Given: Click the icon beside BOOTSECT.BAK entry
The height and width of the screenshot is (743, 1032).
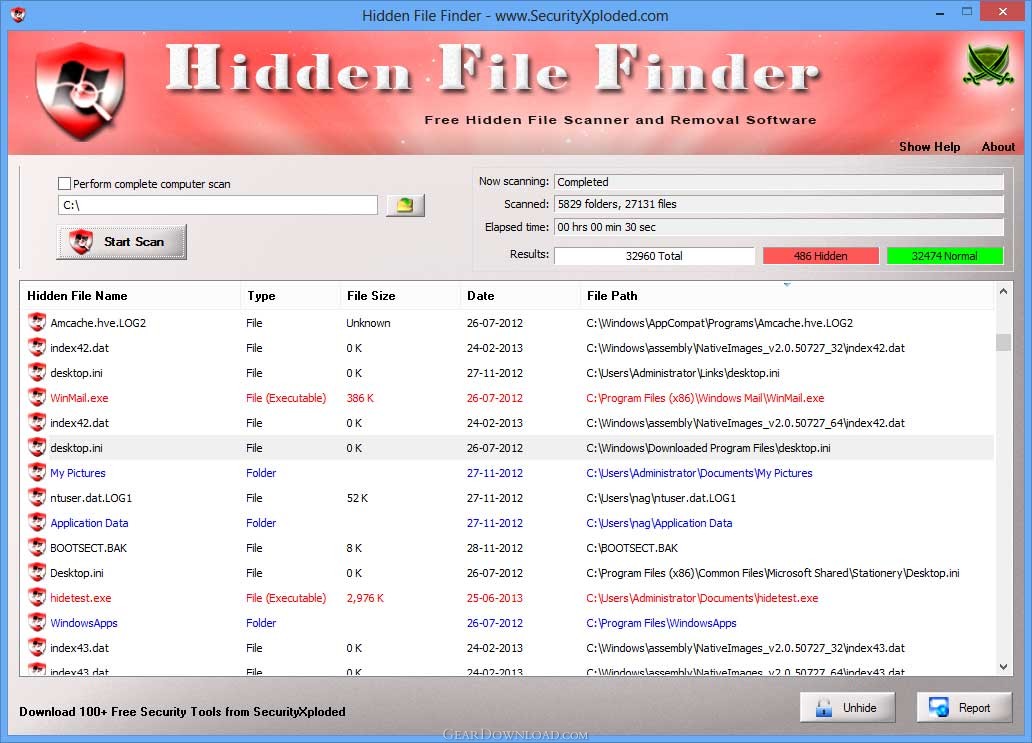Looking at the screenshot, I should 37,548.
